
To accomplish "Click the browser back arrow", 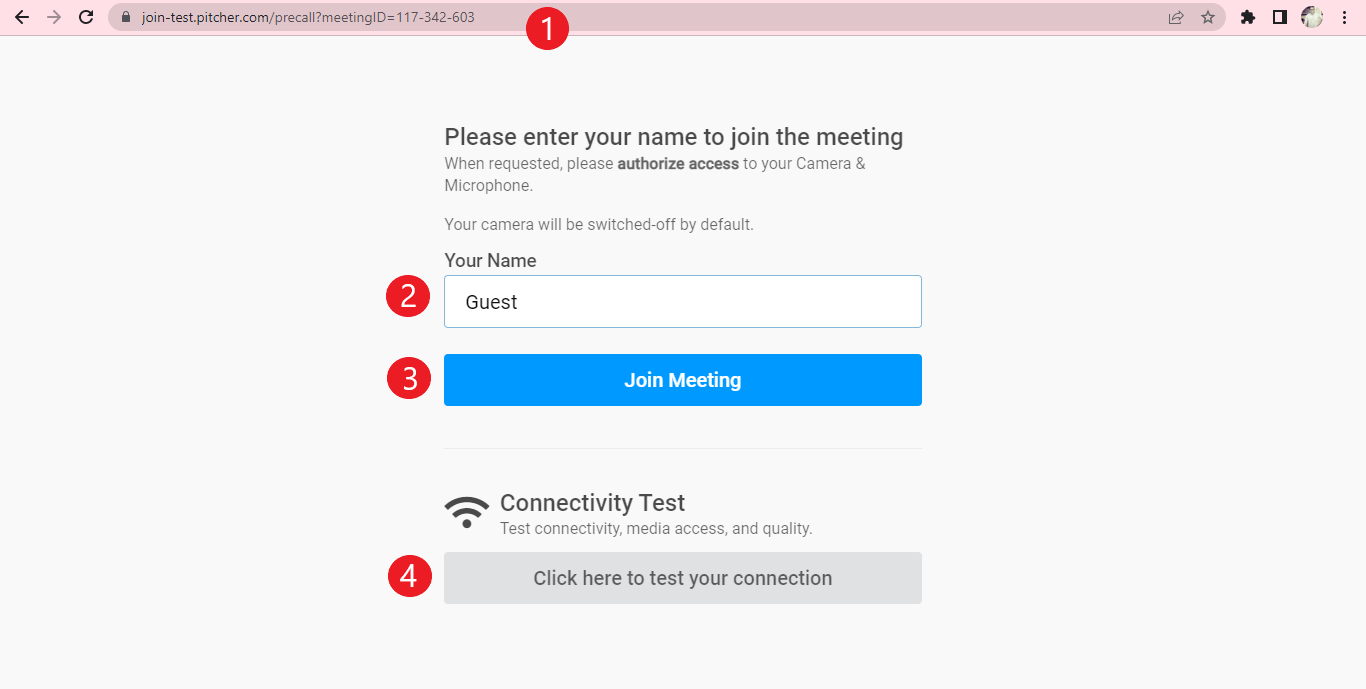I will (22, 17).
